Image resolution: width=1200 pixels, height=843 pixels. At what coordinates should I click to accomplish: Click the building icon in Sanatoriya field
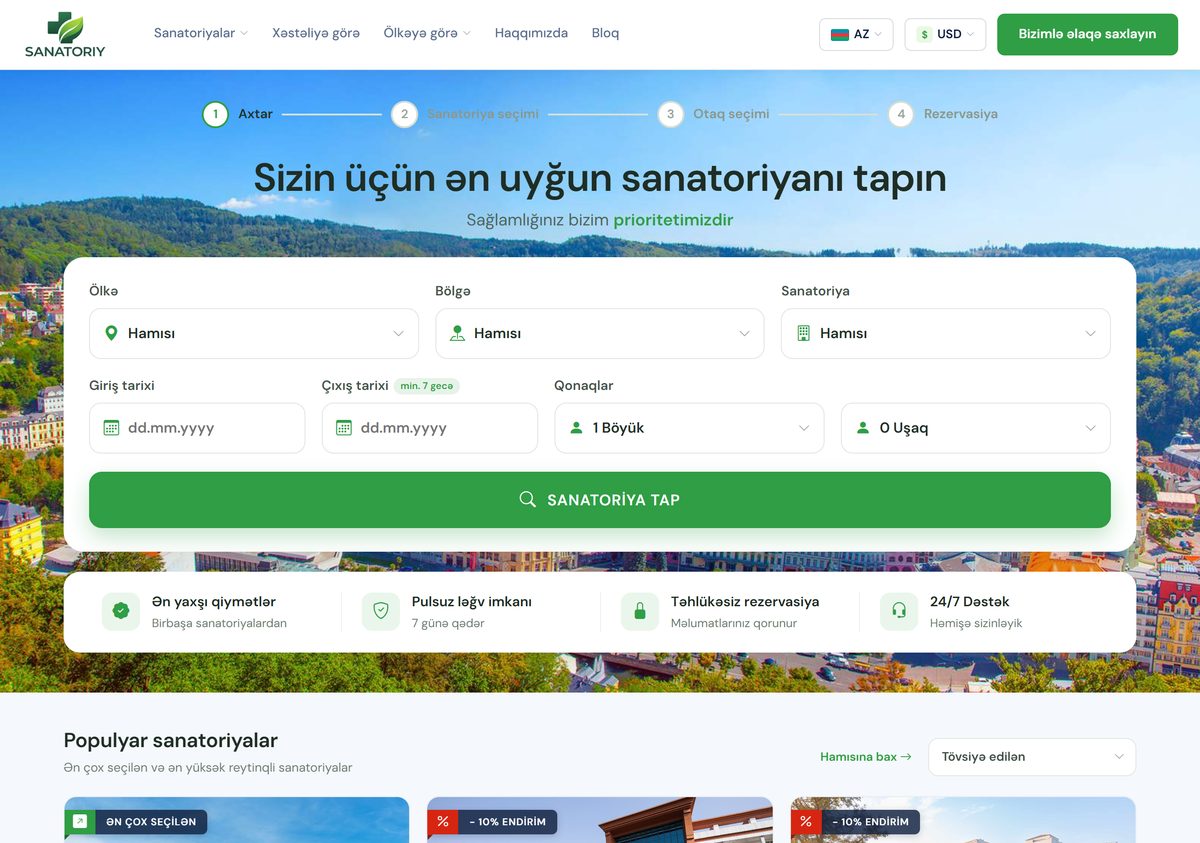pos(803,333)
